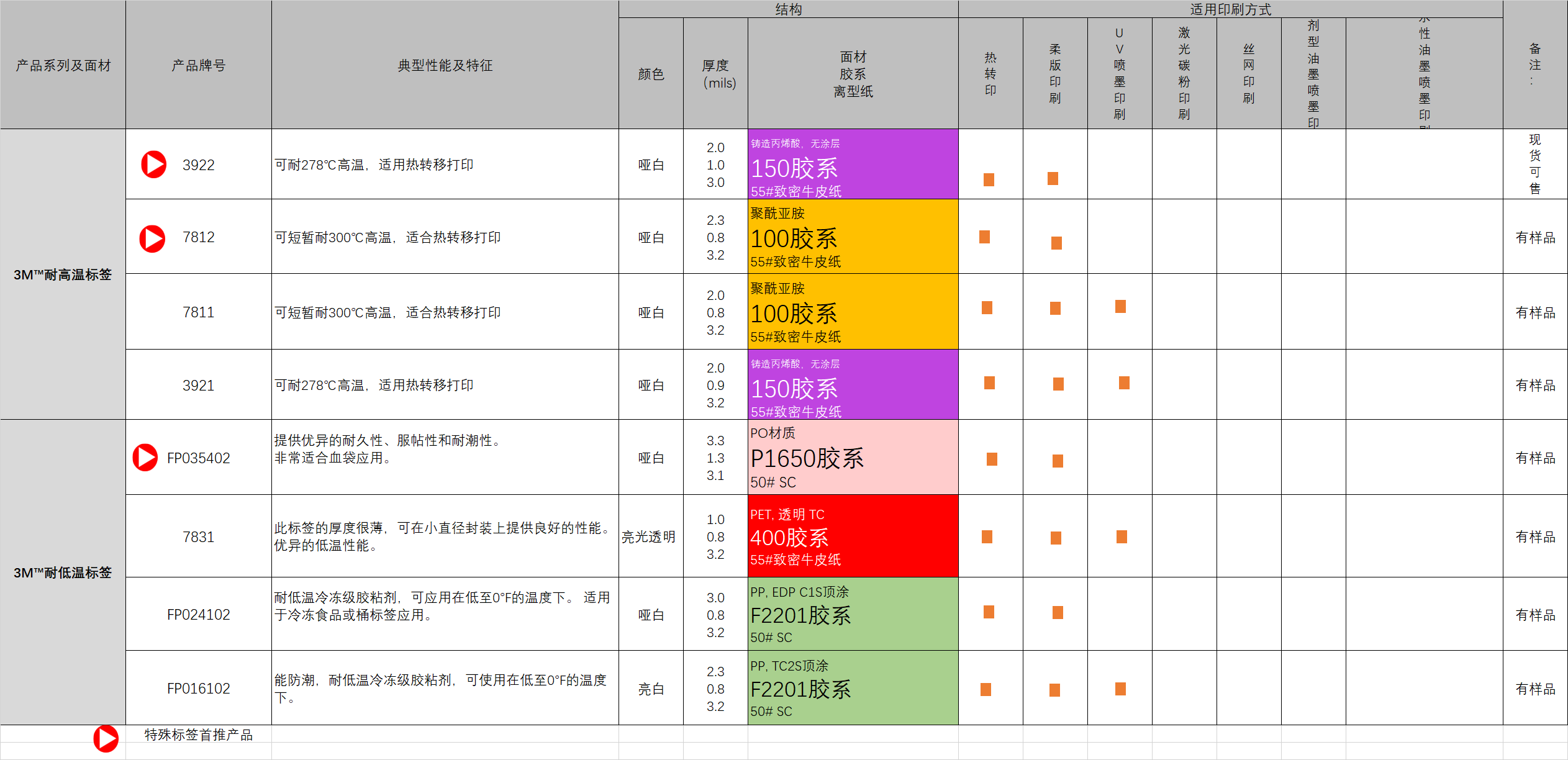Click the orange 柔版印刷 marker in row 3921
The image size is (1568, 760).
tap(1058, 384)
